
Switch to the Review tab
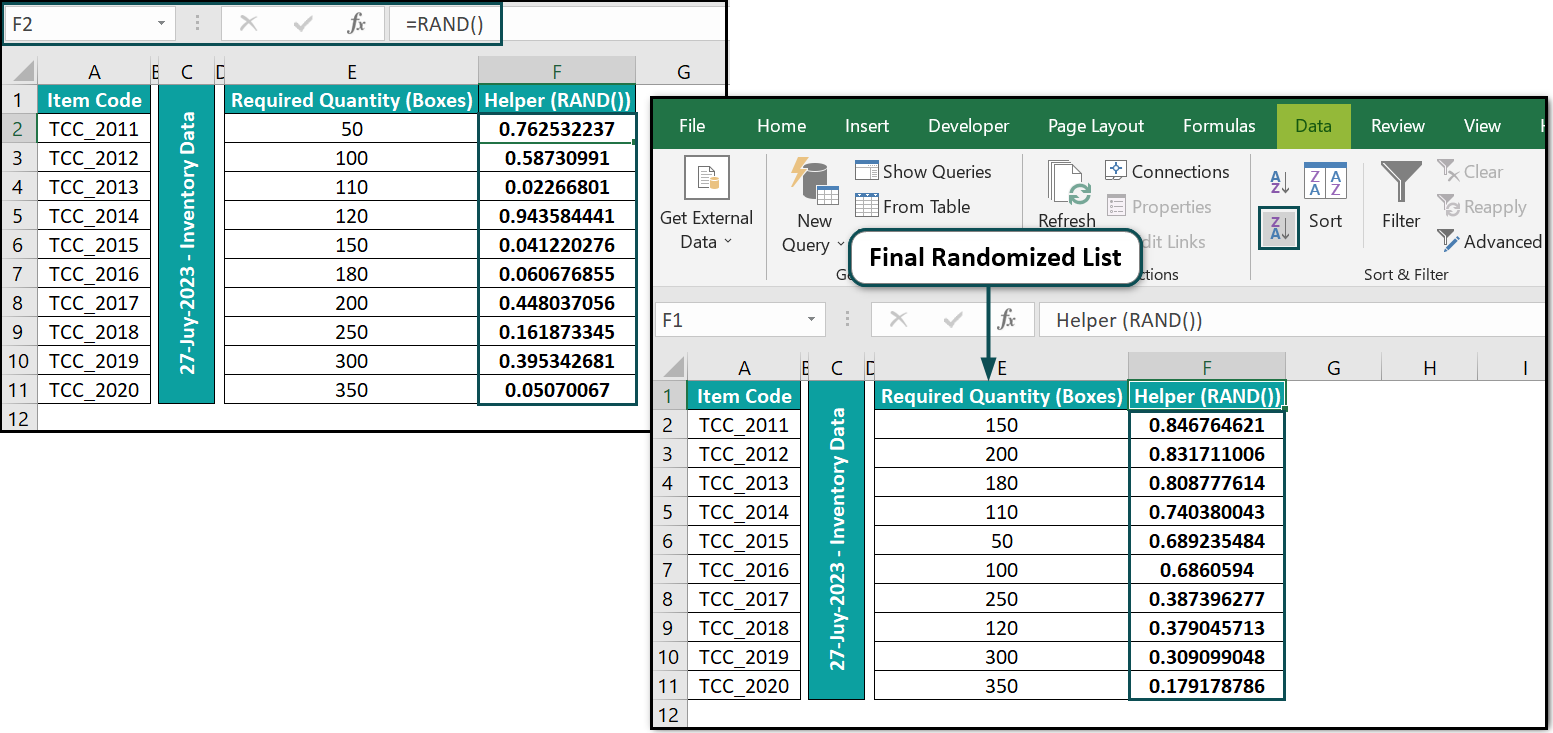1398,126
